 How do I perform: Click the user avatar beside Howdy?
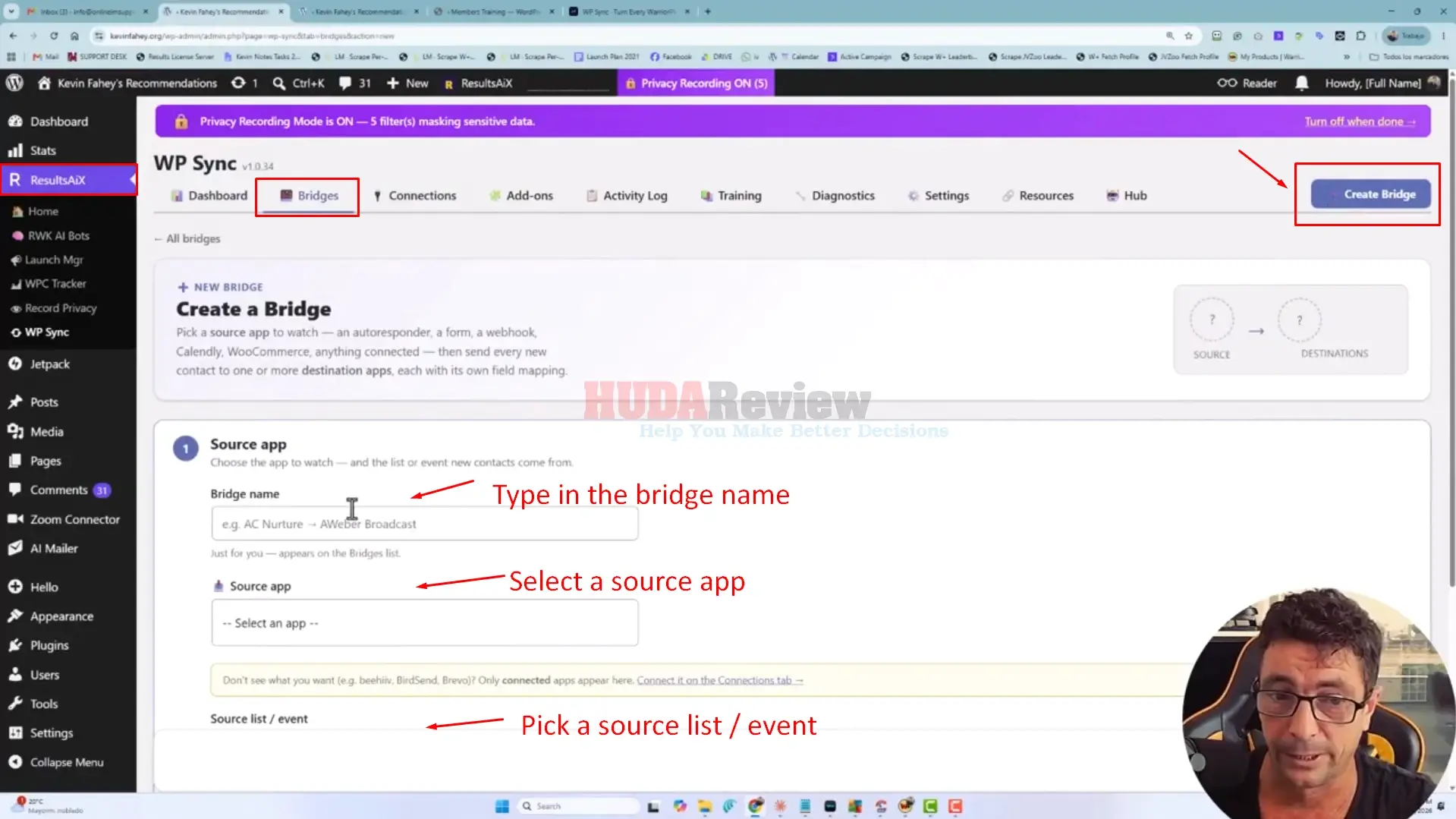(x=1433, y=83)
